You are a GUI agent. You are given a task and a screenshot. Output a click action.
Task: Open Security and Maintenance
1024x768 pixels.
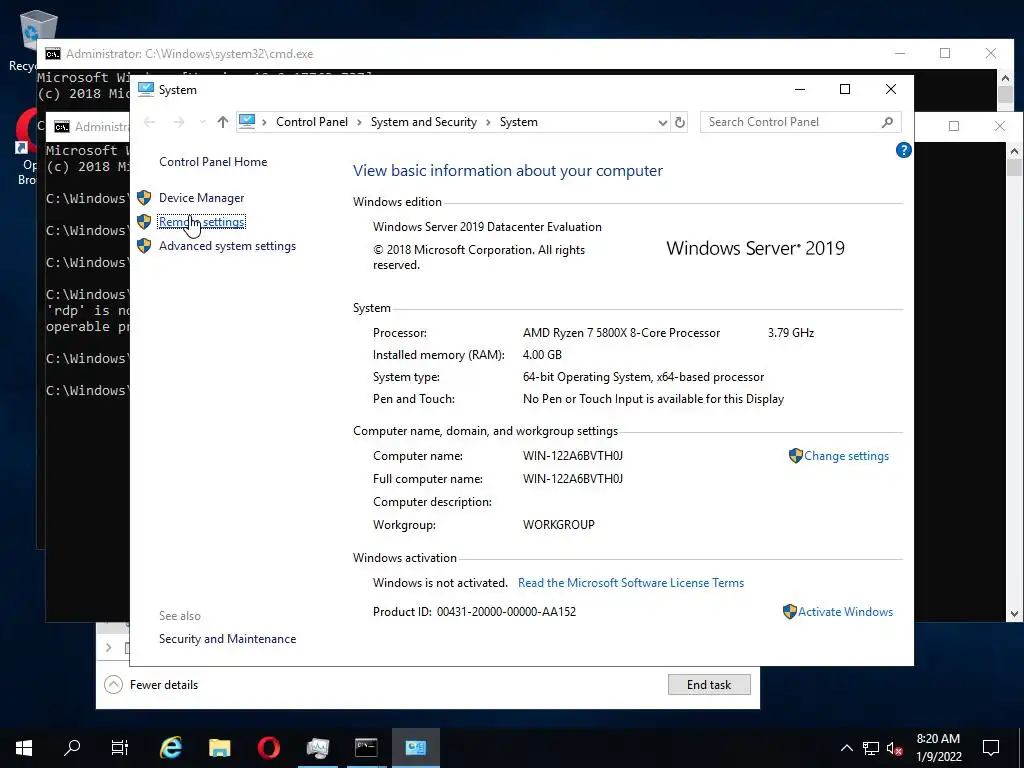coord(227,639)
